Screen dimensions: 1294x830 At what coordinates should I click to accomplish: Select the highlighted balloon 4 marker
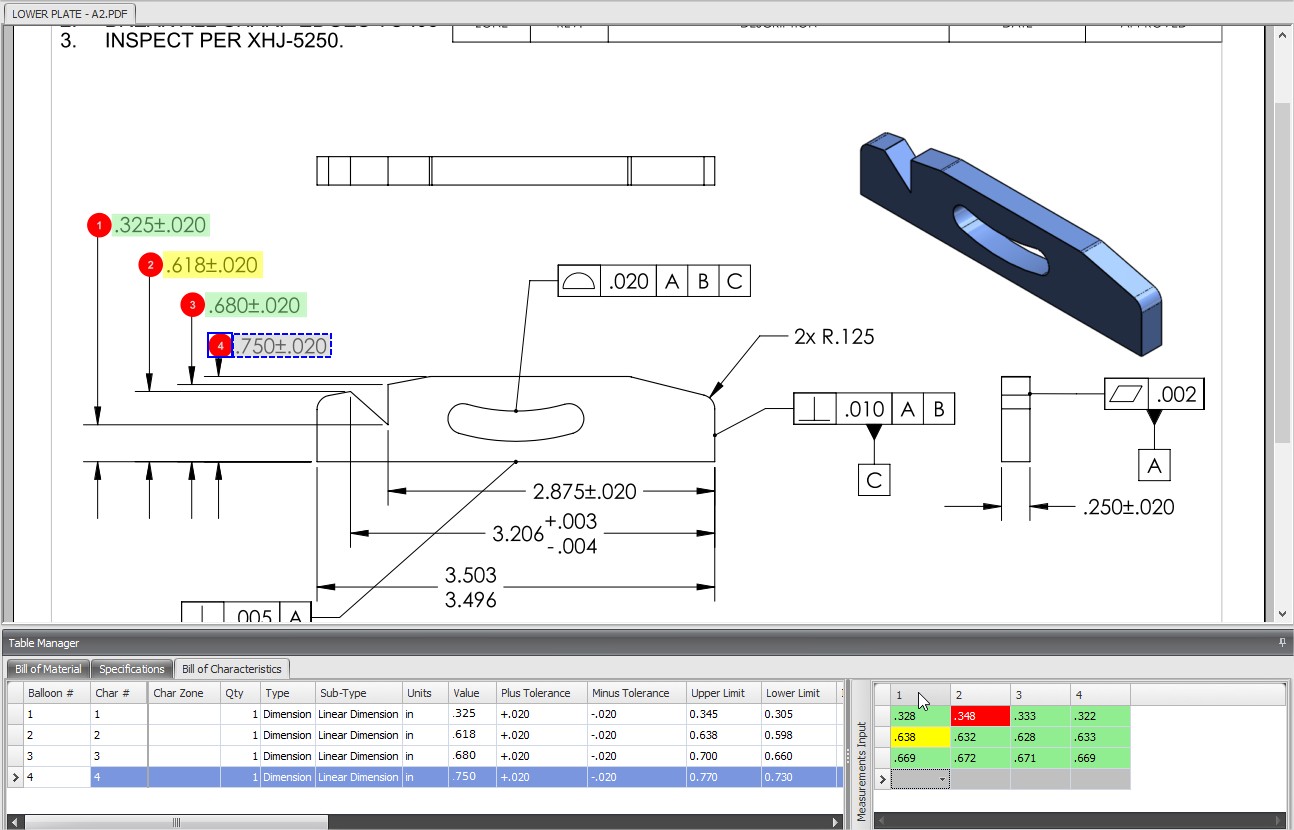tap(220, 346)
